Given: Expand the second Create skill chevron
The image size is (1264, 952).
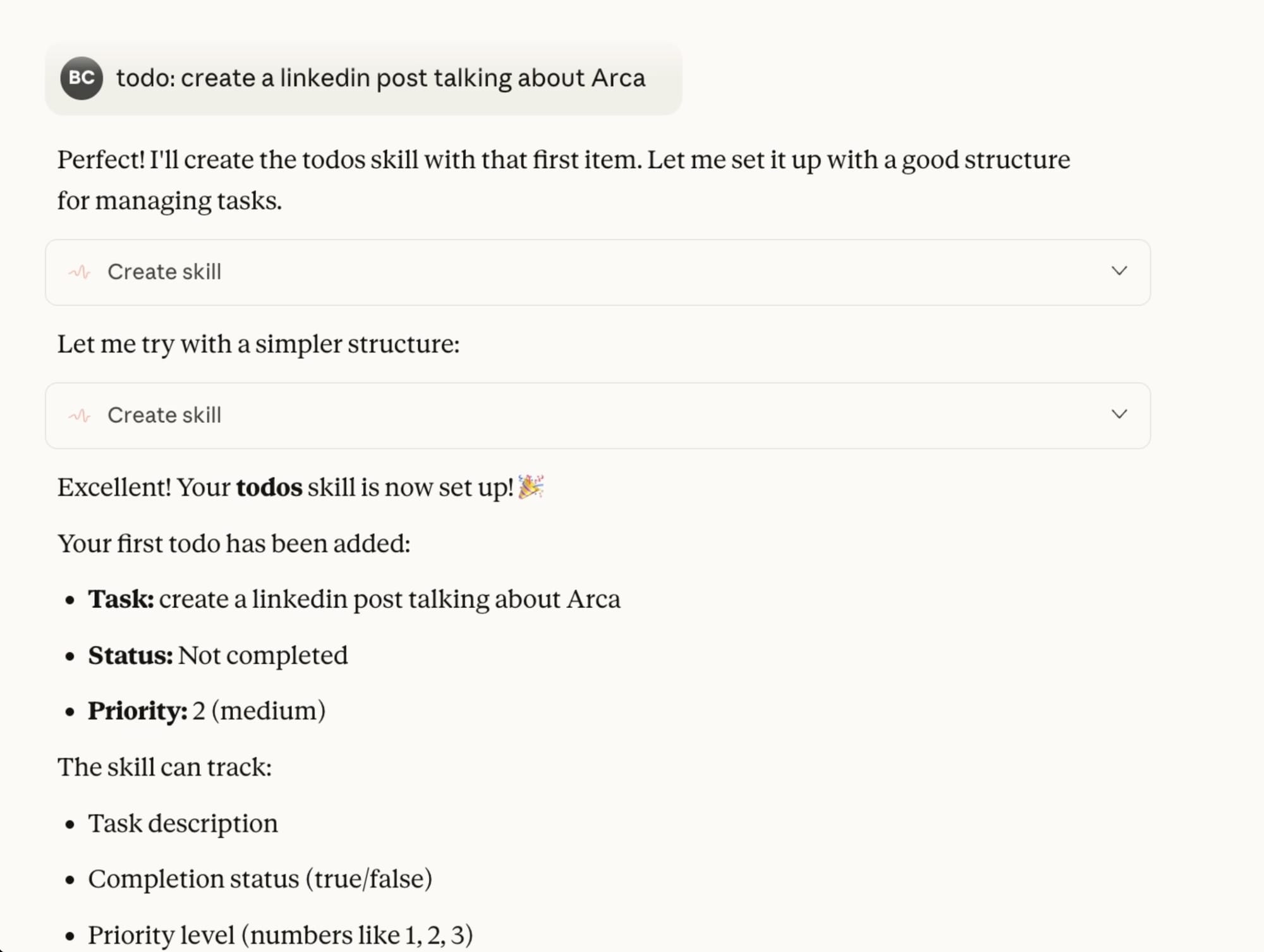Looking at the screenshot, I should [x=1119, y=414].
